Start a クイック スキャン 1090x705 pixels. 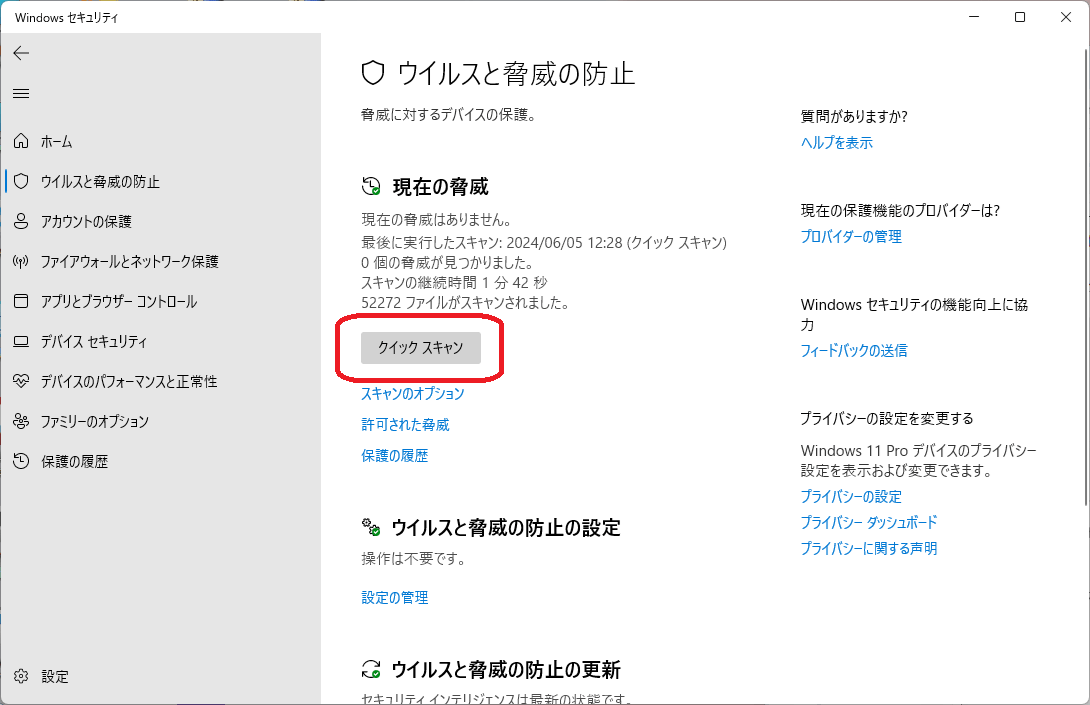point(421,348)
